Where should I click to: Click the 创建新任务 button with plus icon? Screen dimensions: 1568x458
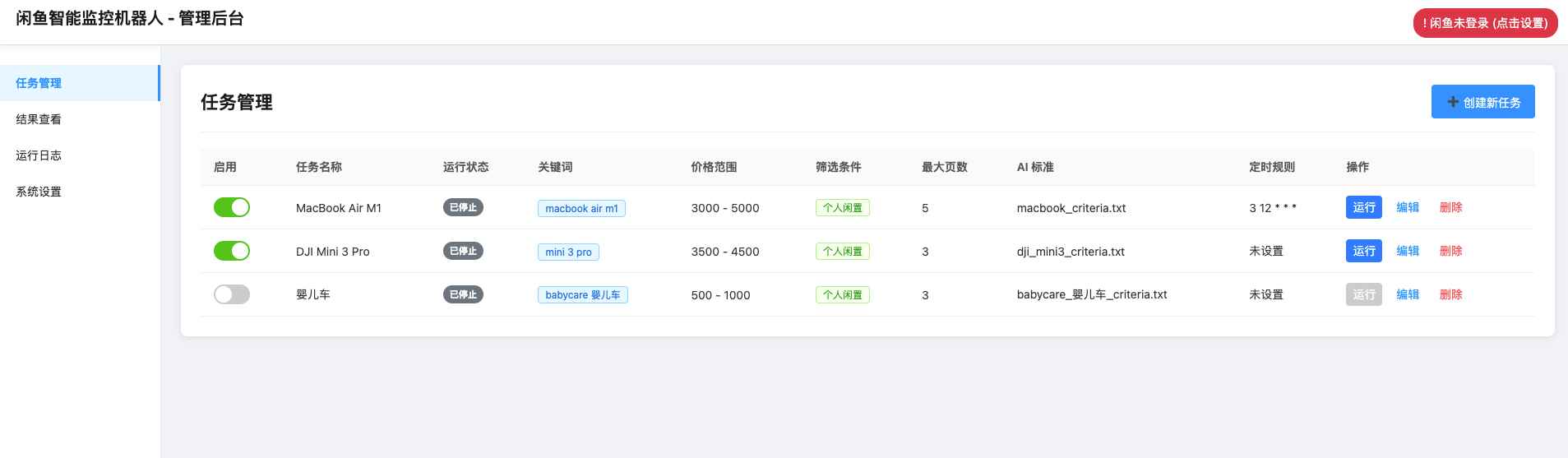point(1482,102)
